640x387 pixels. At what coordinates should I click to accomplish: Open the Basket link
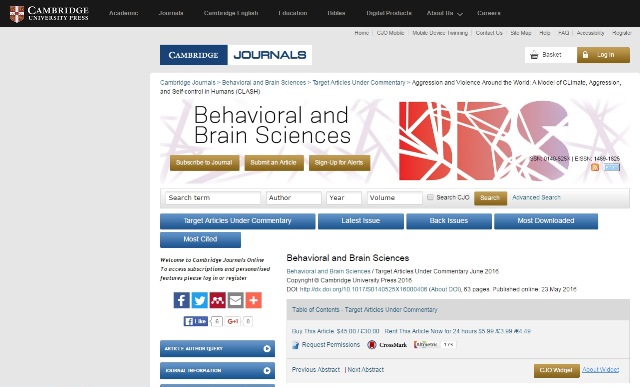[x=551, y=55]
